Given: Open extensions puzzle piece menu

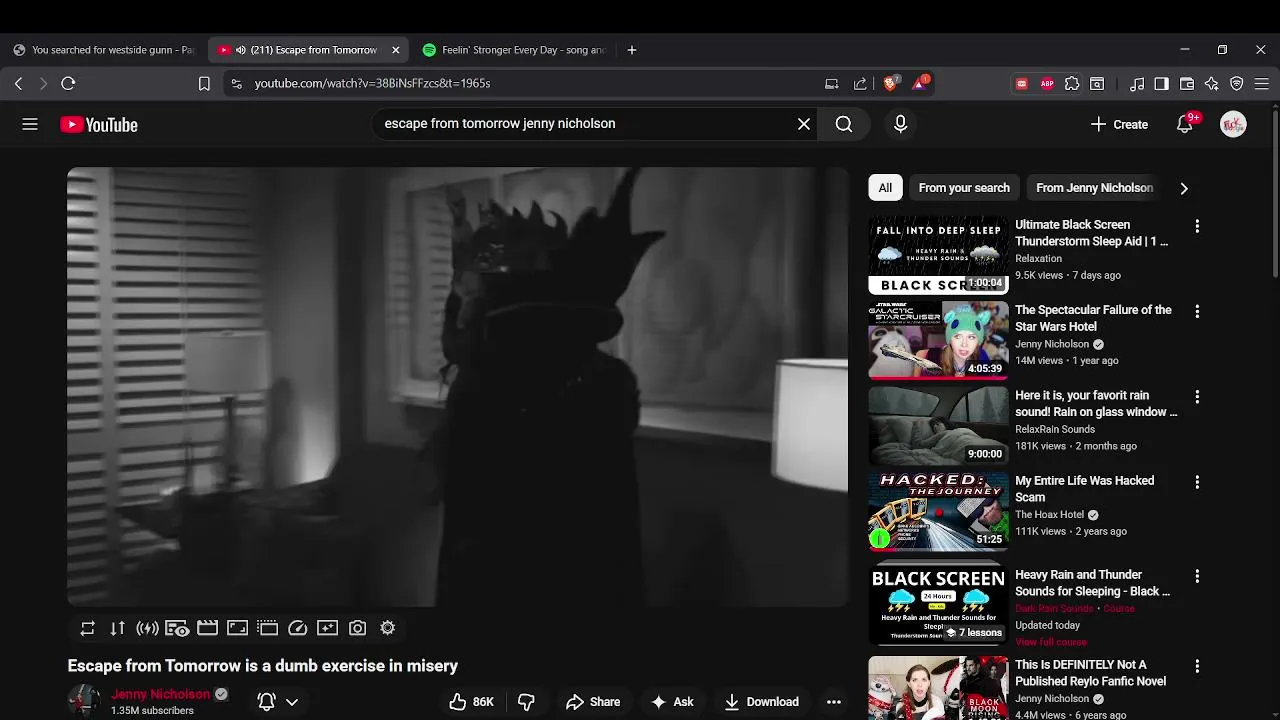Looking at the screenshot, I should point(1072,84).
